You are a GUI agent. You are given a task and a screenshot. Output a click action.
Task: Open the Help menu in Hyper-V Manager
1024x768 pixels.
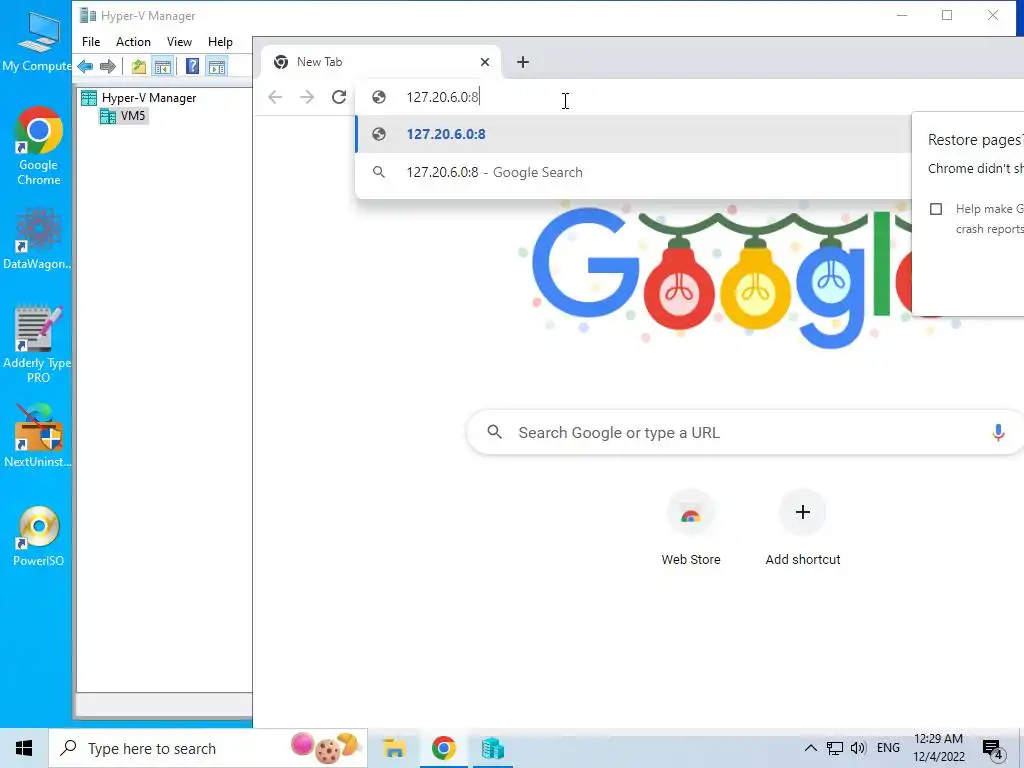coord(220,42)
